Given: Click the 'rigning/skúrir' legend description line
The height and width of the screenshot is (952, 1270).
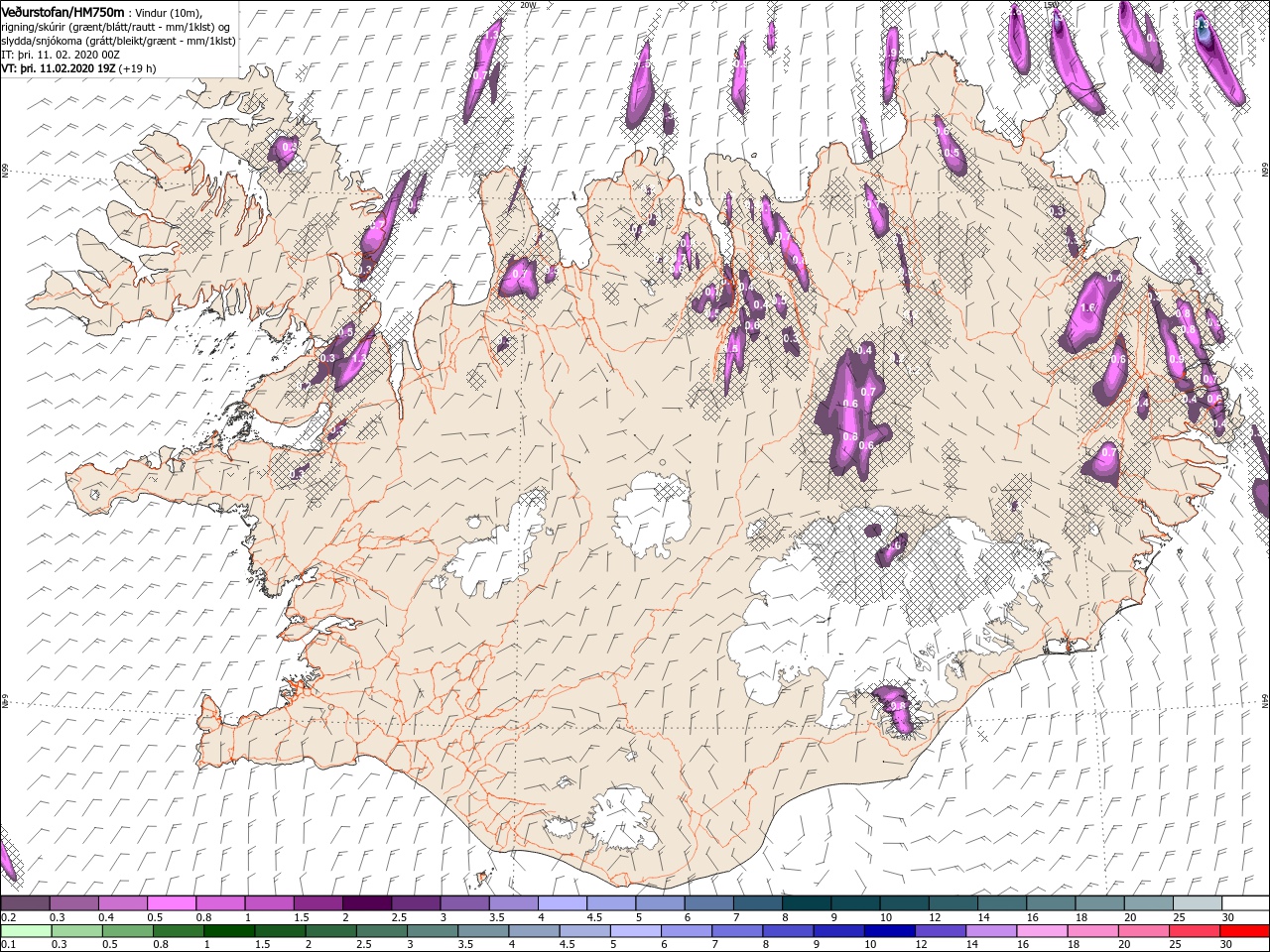Looking at the screenshot, I should click(115, 28).
